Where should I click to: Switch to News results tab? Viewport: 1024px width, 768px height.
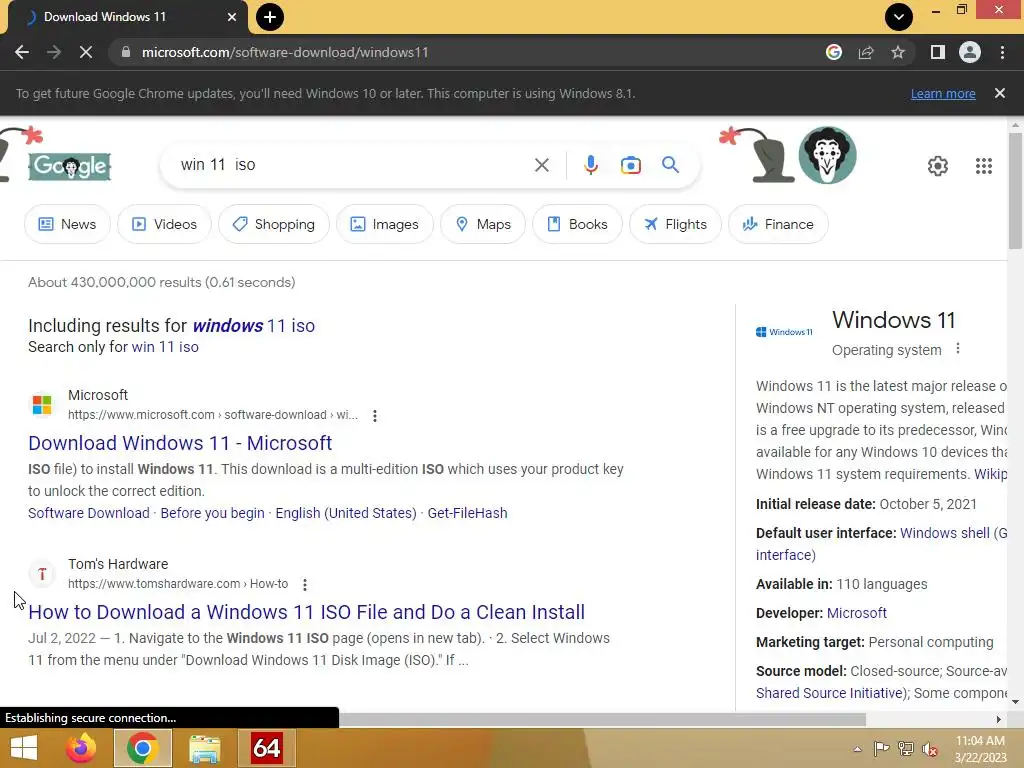pos(67,224)
